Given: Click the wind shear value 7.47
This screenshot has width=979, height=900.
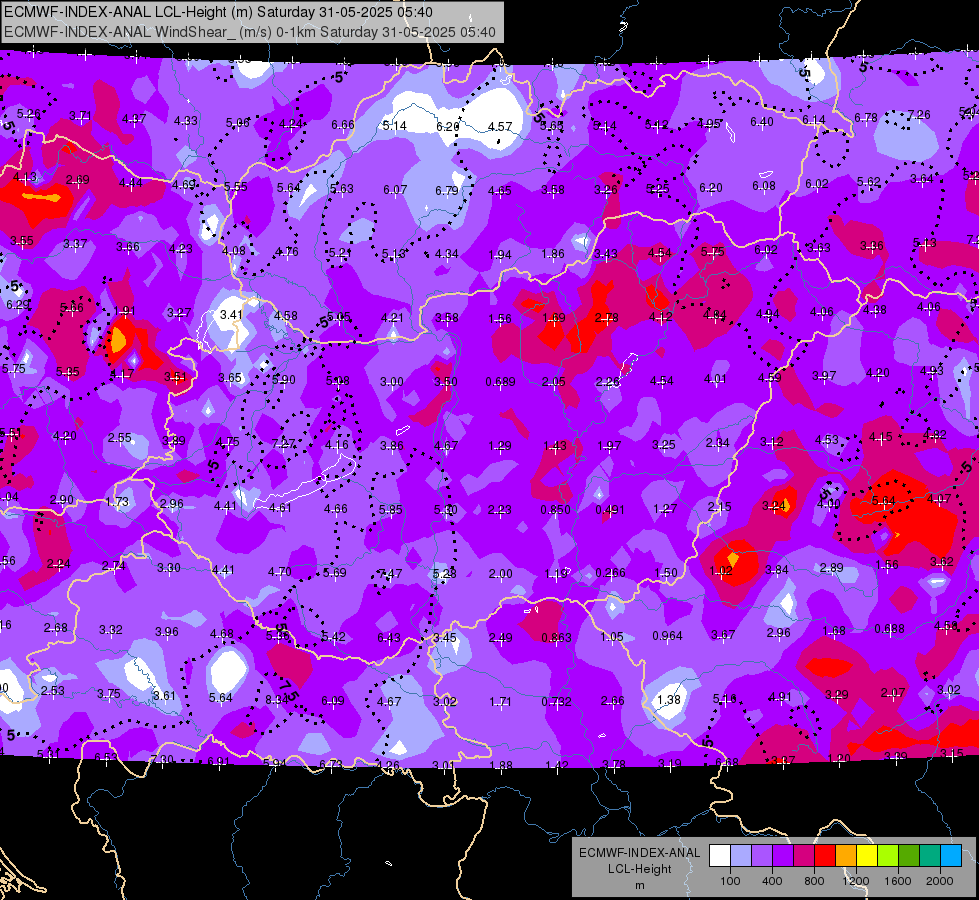Looking at the screenshot, I should pyautogui.click(x=390, y=573).
